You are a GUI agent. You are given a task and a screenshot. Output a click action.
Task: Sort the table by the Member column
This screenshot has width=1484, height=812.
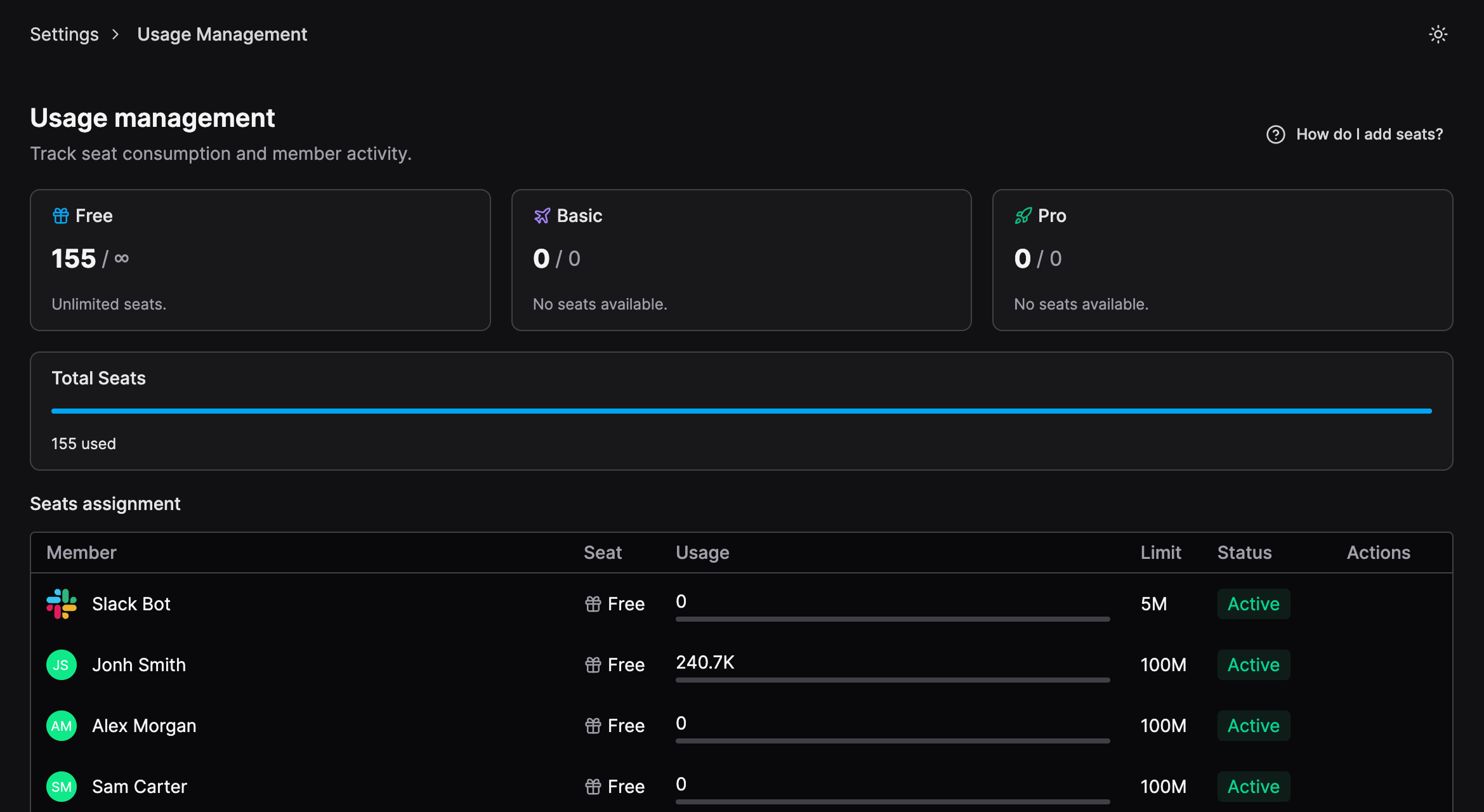pos(81,552)
